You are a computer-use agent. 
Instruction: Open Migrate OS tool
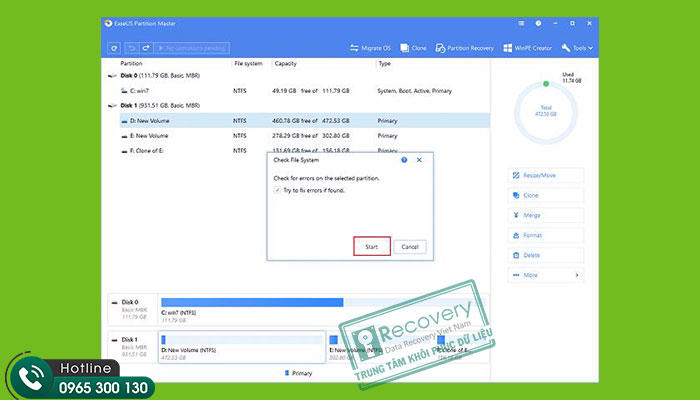(x=370, y=48)
